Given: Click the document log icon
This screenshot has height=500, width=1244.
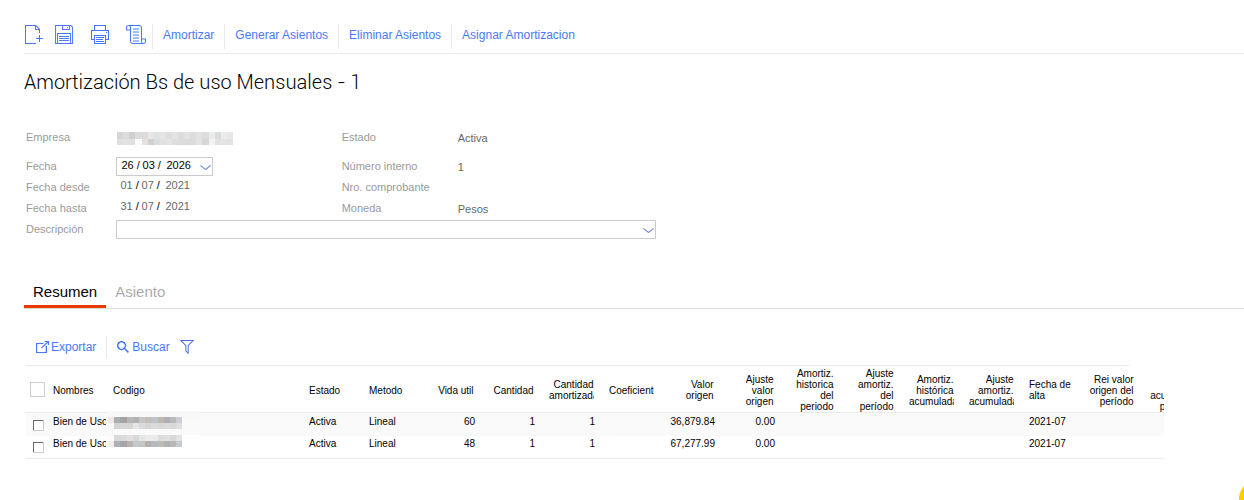Looking at the screenshot, I should [x=136, y=35].
